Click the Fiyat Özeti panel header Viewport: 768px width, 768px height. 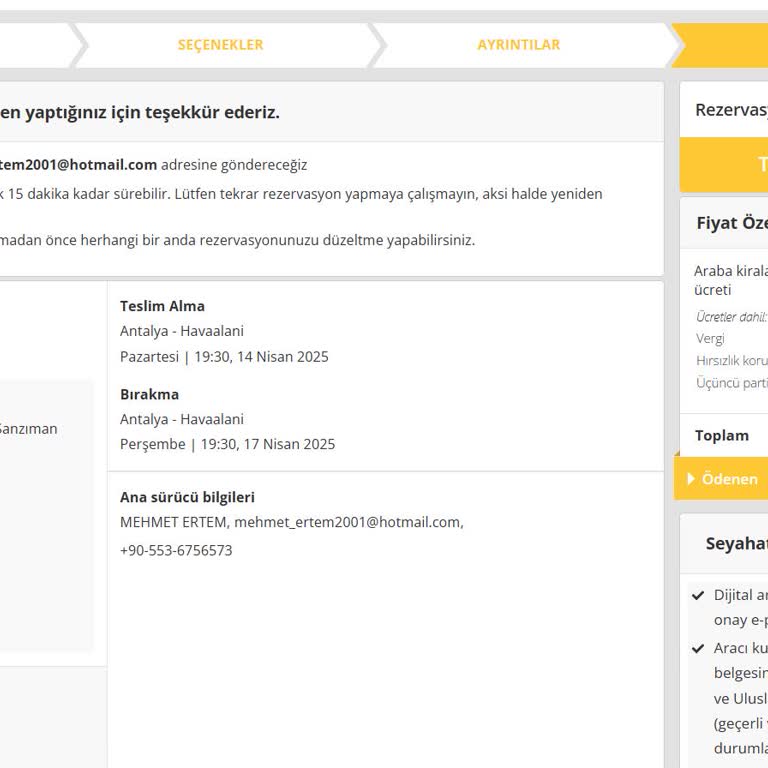click(731, 223)
